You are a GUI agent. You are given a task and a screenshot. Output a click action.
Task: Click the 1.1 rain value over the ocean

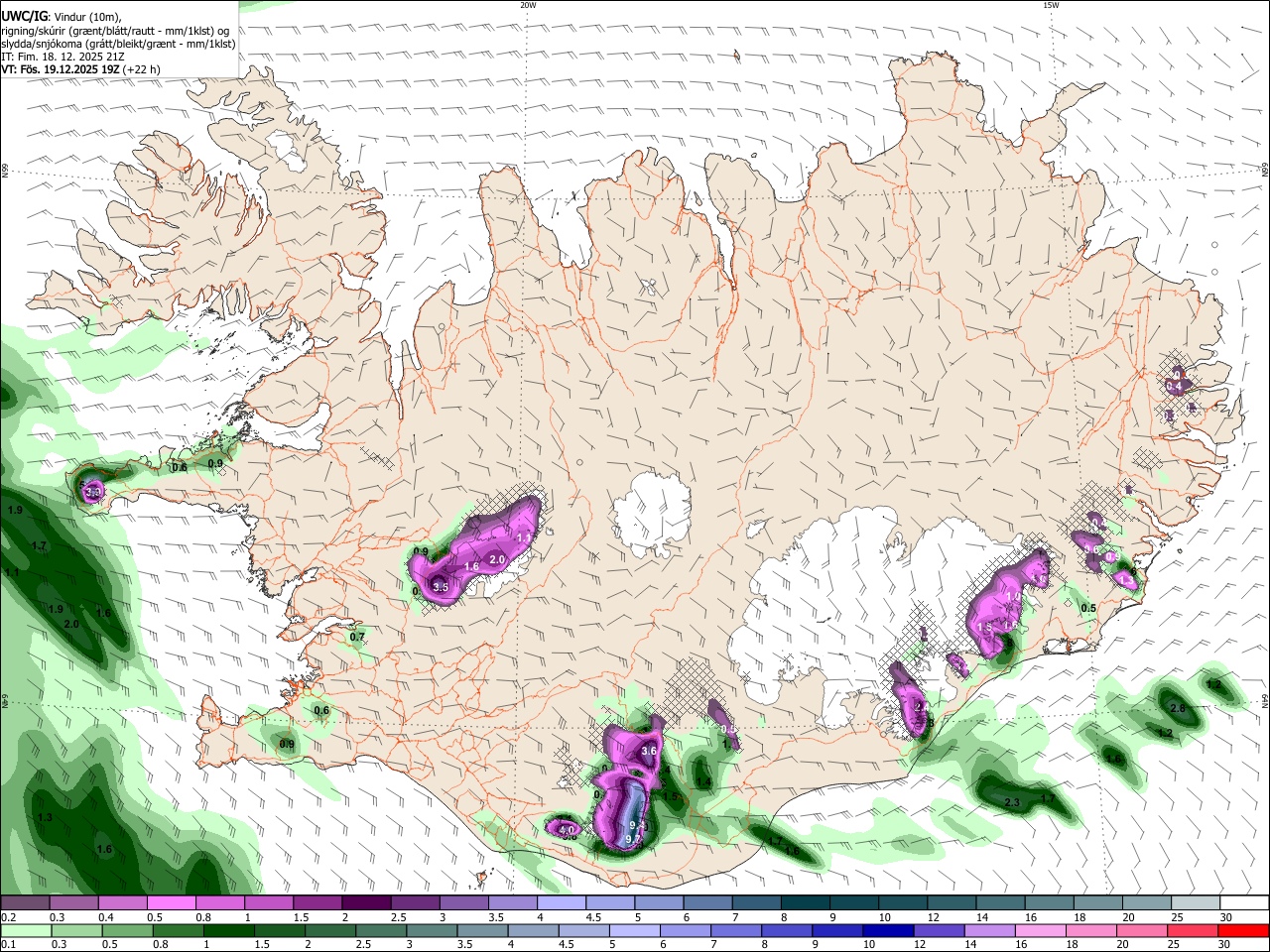click(x=12, y=572)
